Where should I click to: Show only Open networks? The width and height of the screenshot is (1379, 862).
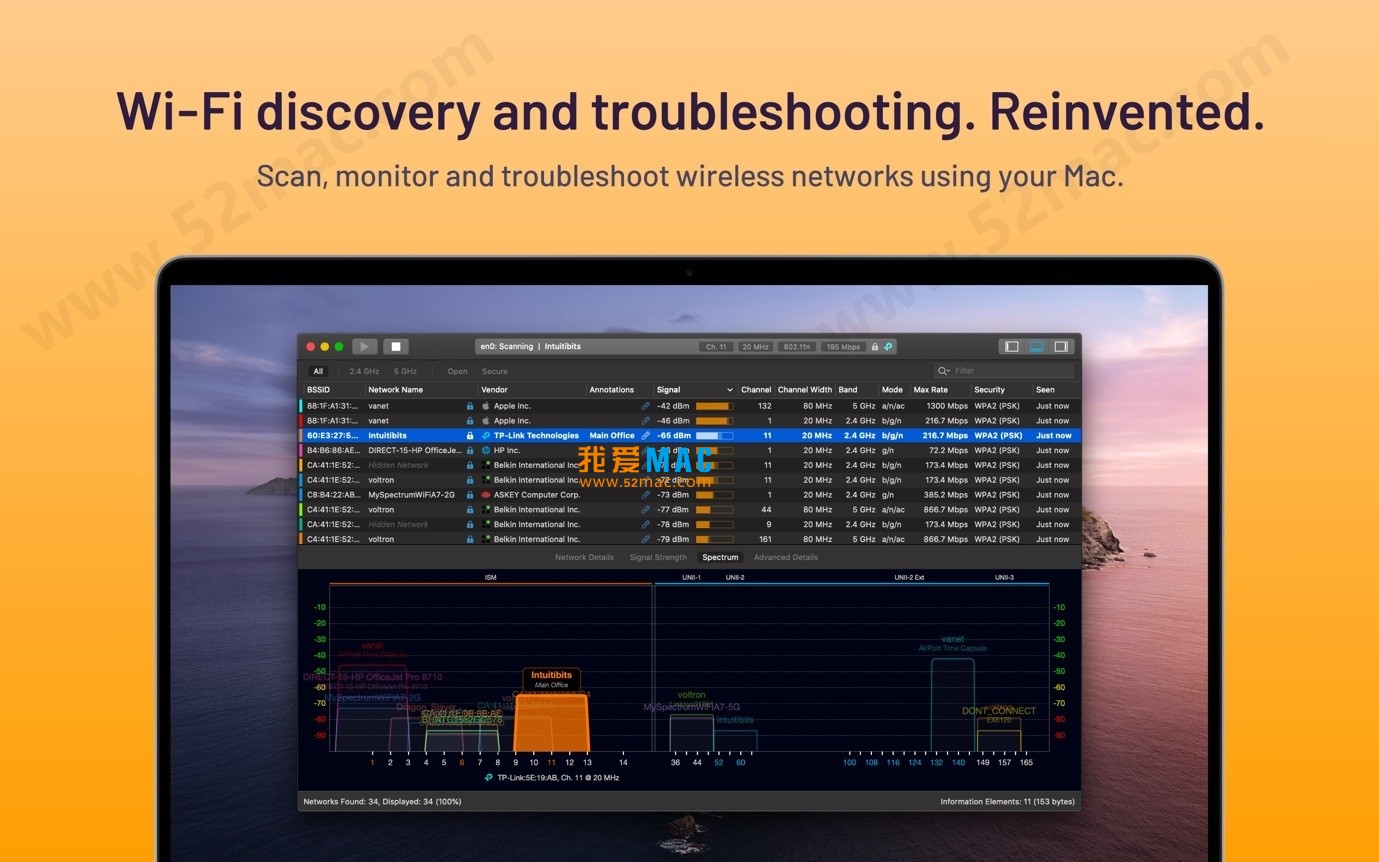pos(457,371)
